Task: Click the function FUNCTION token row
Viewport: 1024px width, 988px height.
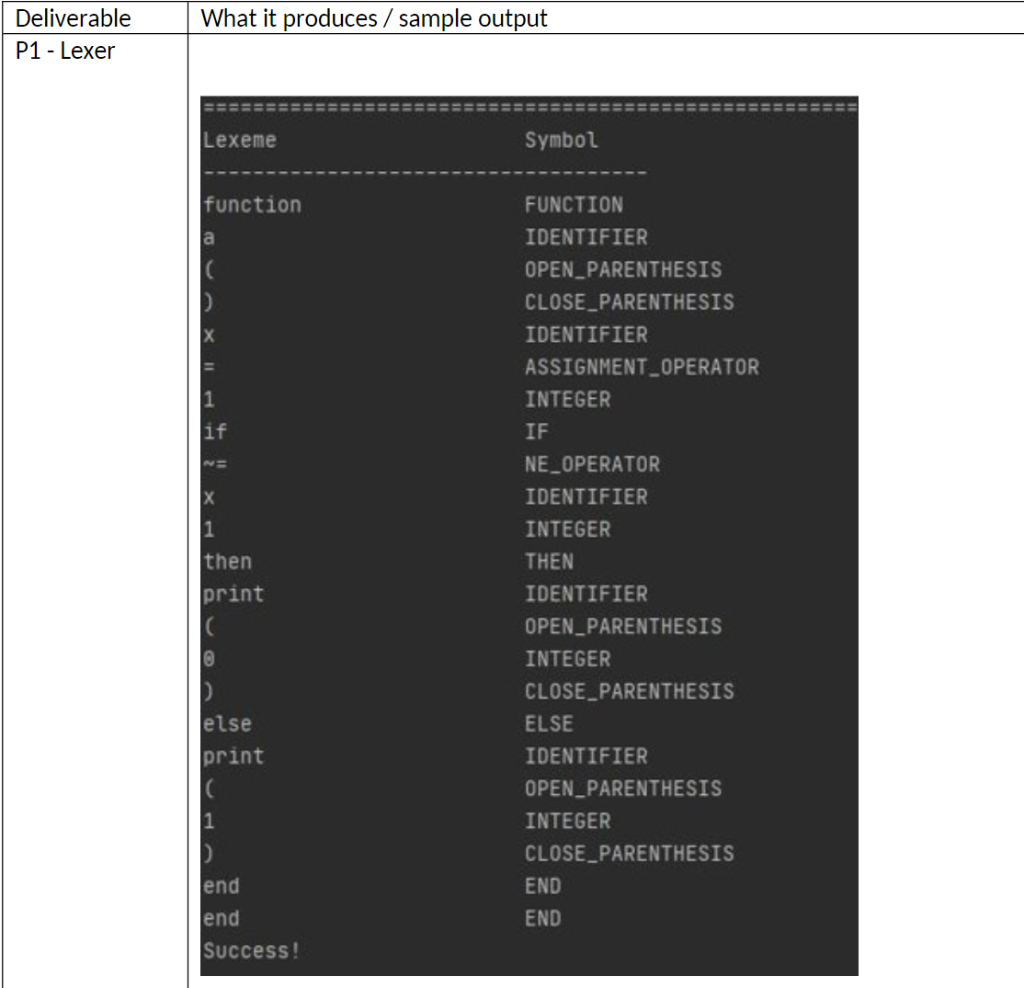Action: (400, 204)
